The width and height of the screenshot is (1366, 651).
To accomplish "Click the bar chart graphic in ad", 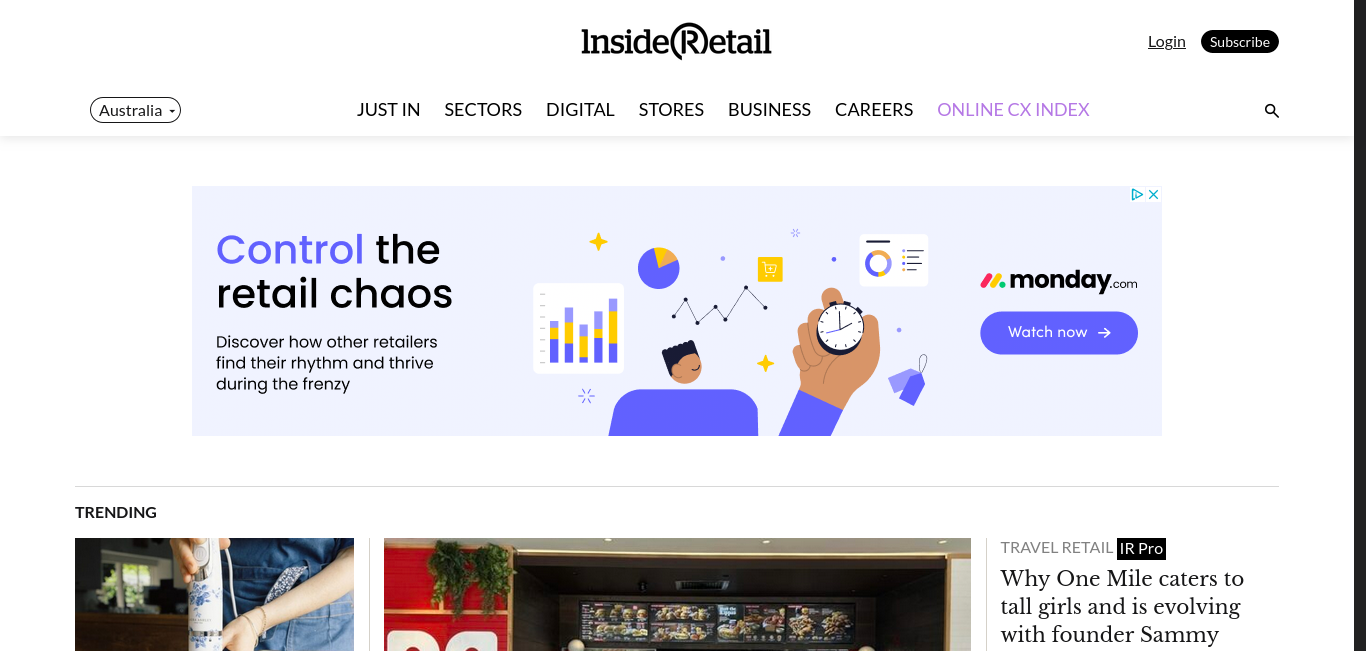I will (x=579, y=328).
